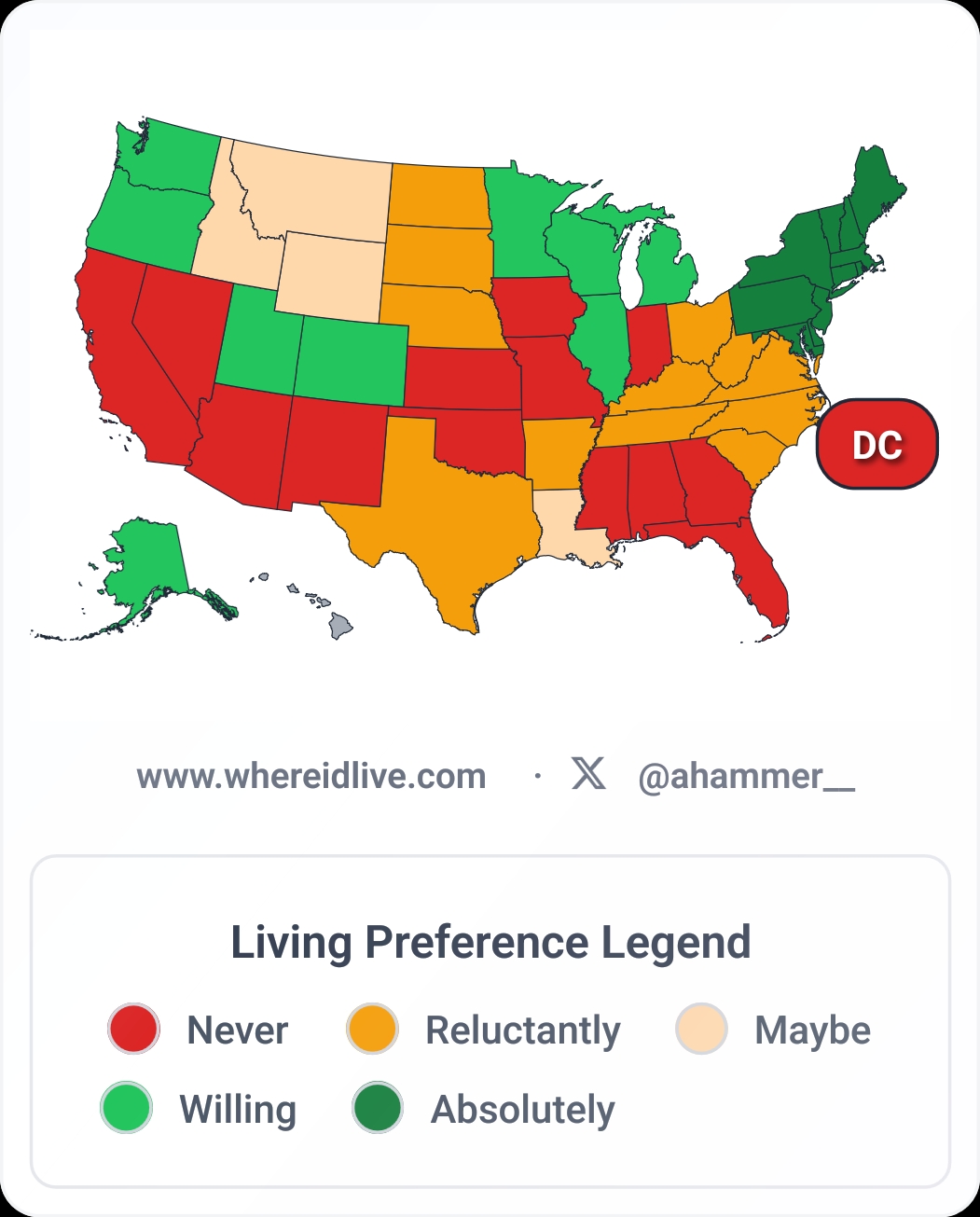This screenshot has width=980, height=1217.
Task: Click the red DC badge
Action: (x=876, y=445)
